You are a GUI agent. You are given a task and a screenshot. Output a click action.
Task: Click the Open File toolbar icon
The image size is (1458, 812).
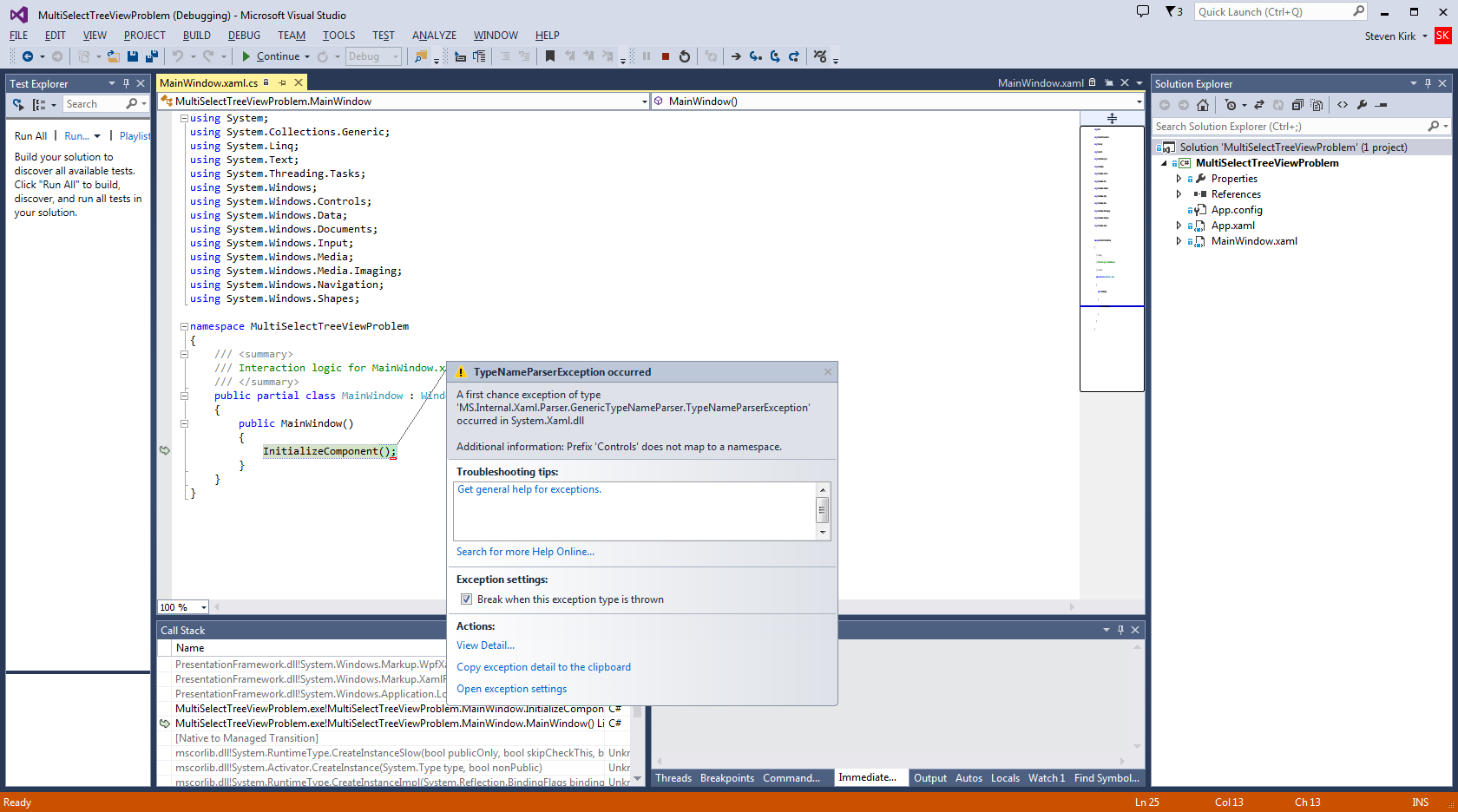point(113,56)
